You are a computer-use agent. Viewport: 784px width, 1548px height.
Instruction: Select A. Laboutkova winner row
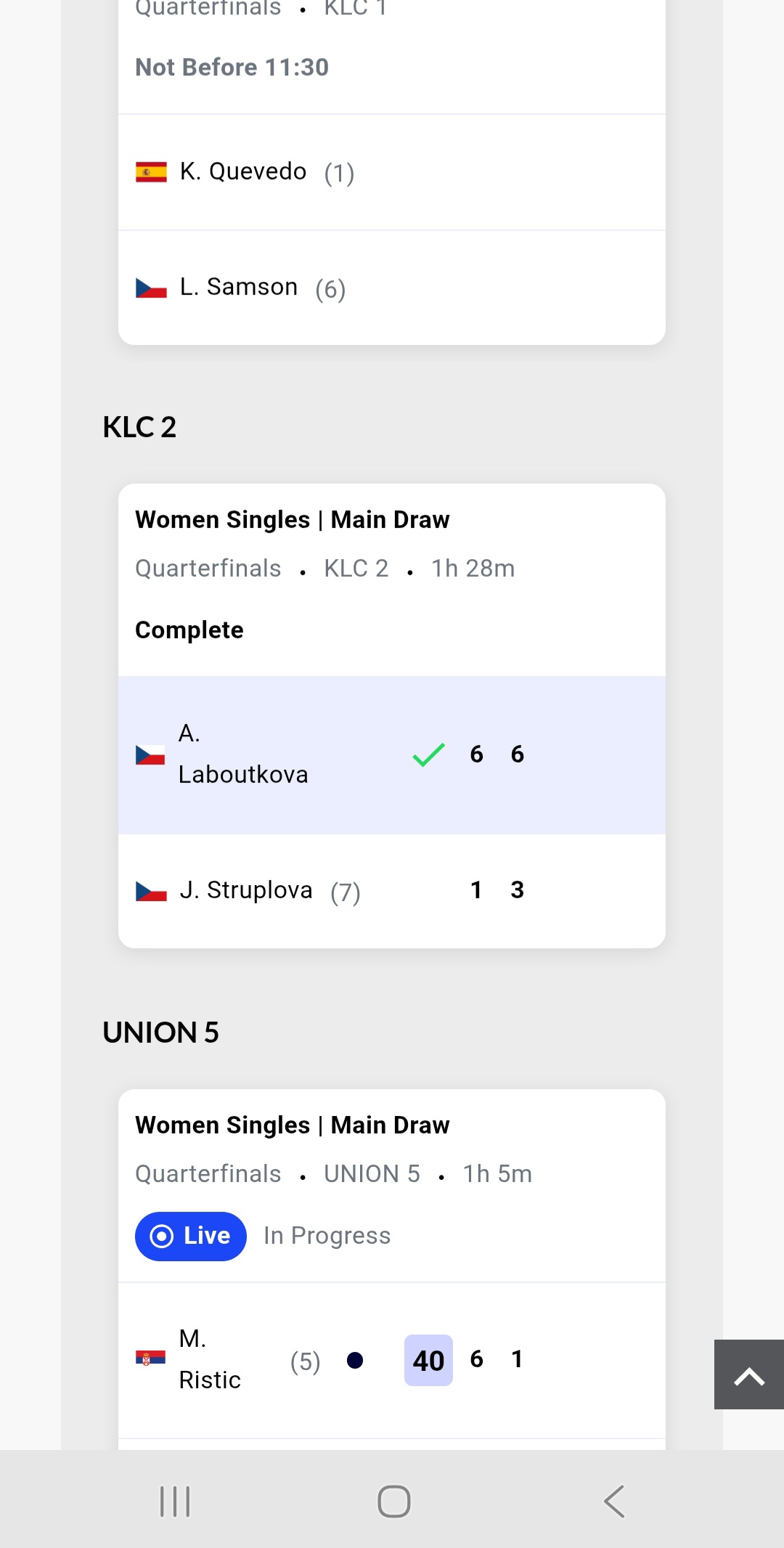pyautogui.click(x=392, y=754)
